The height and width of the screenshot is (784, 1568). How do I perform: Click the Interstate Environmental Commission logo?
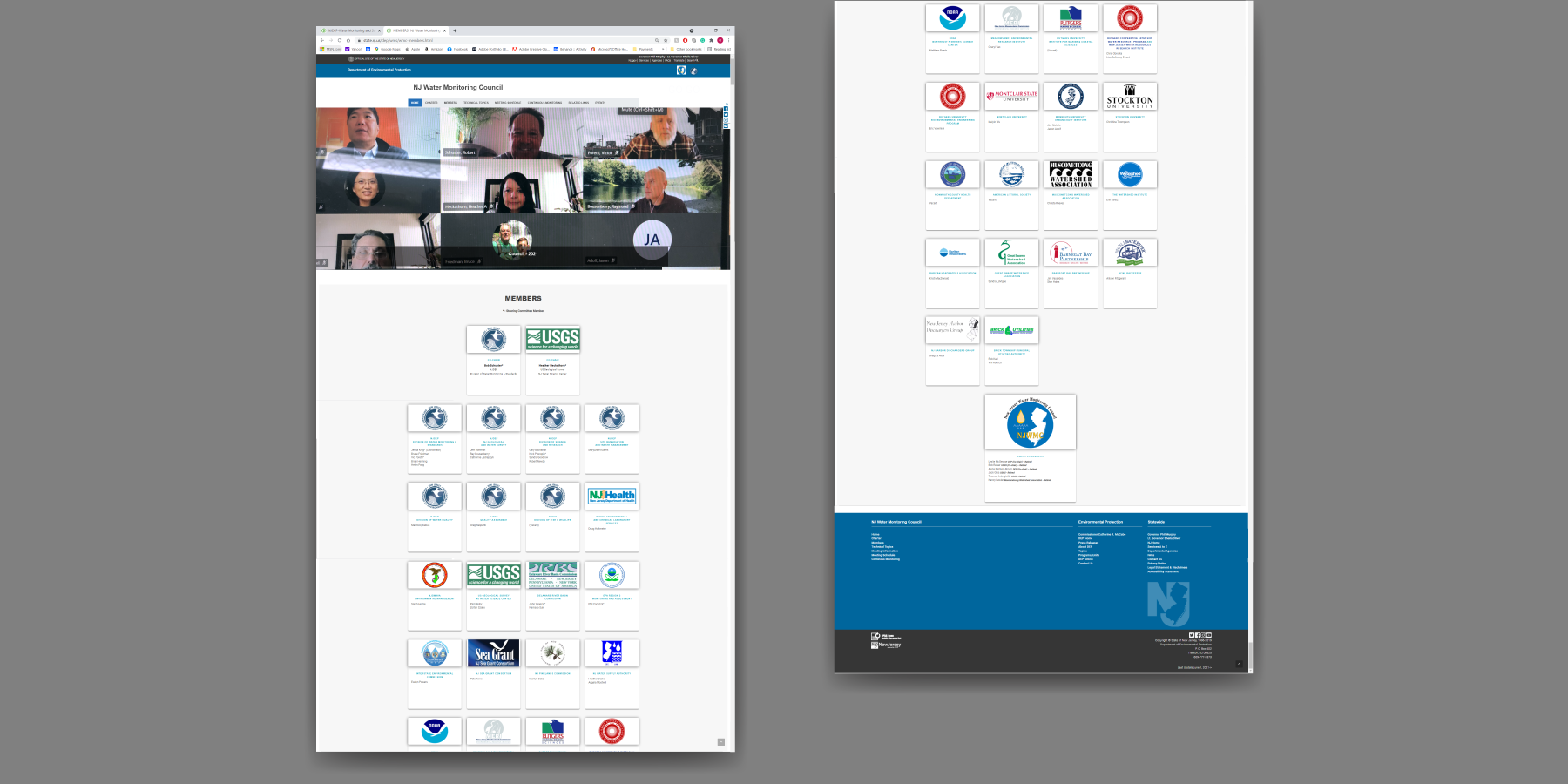pyautogui.click(x=435, y=652)
